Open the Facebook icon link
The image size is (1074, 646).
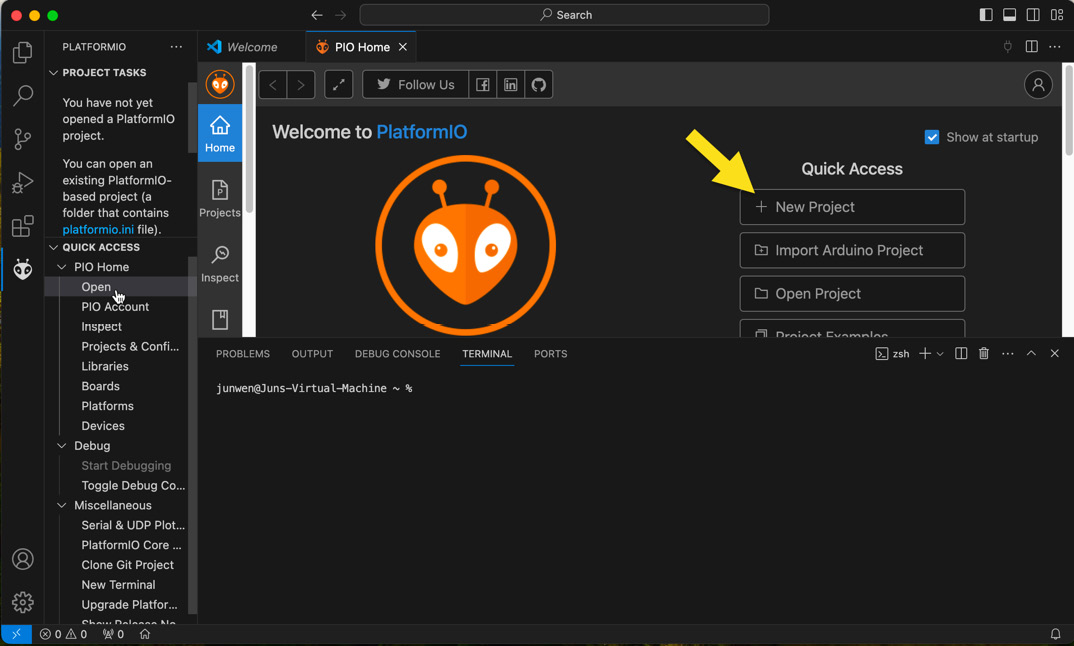483,84
